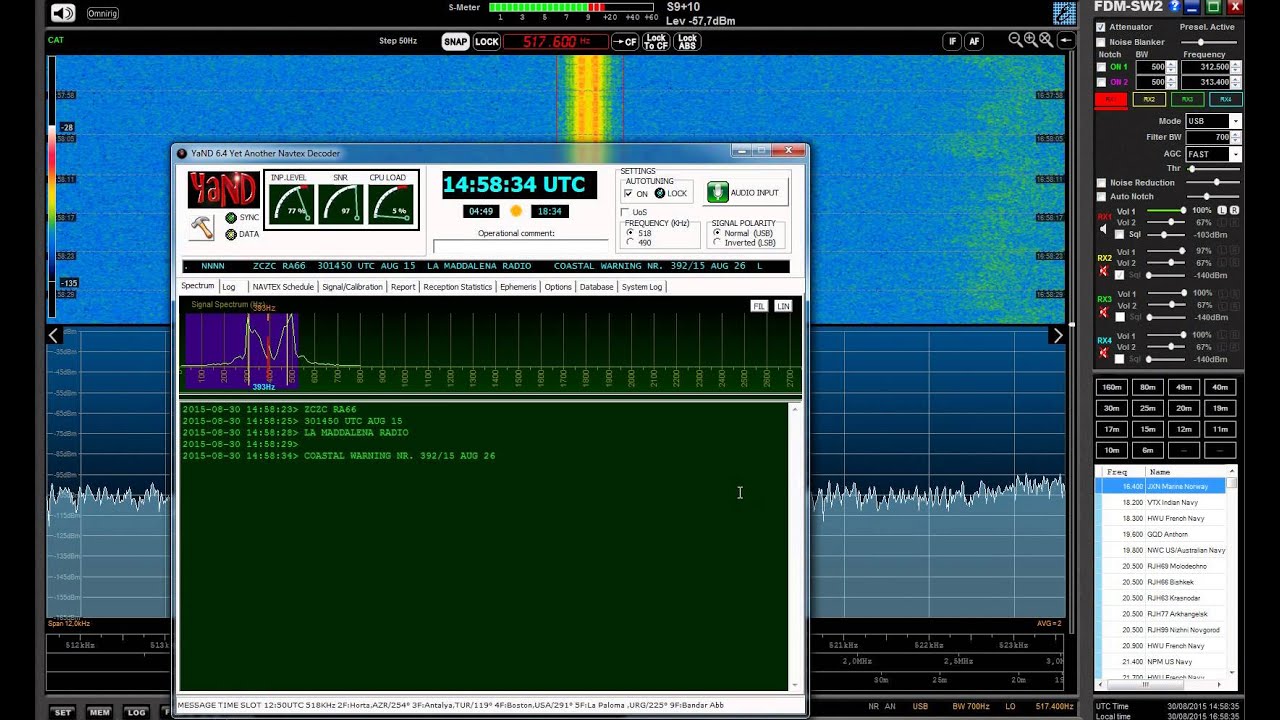1280x720 pixels.
Task: Adjust the Thr slider
Action: 1214,169
